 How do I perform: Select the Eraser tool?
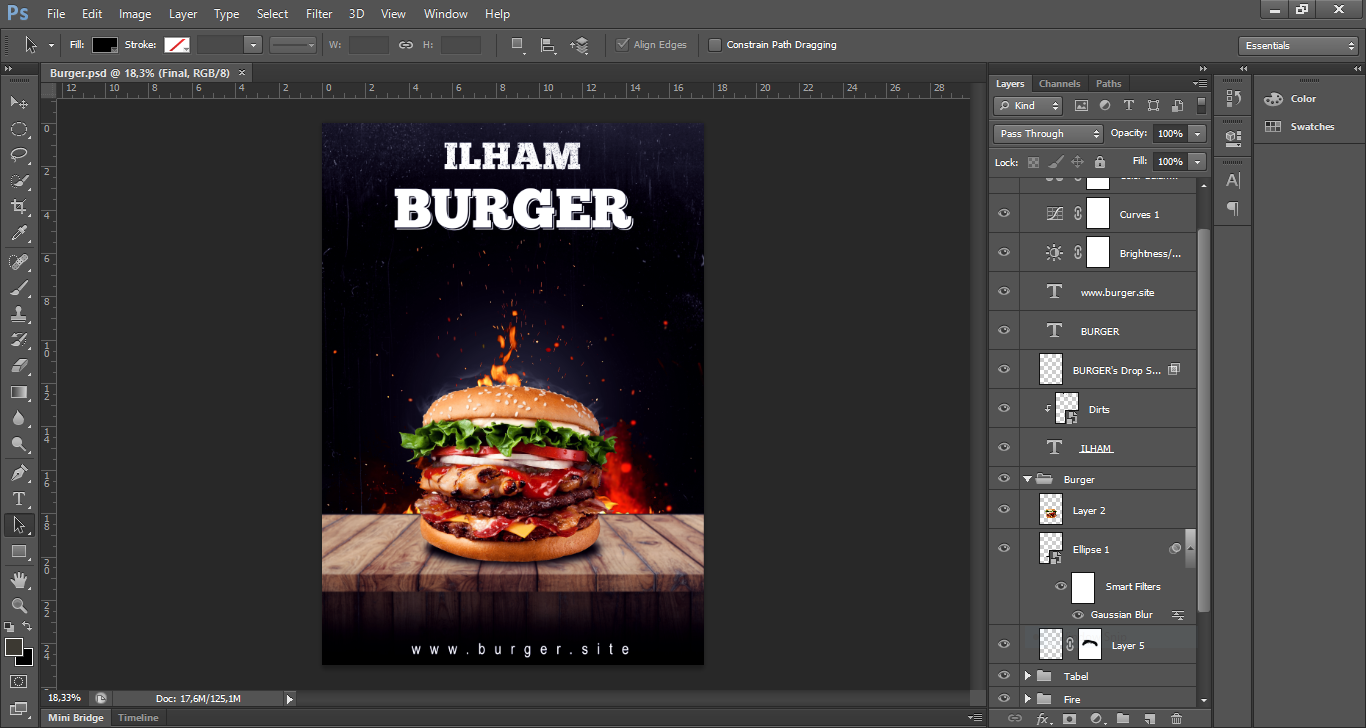point(19,366)
